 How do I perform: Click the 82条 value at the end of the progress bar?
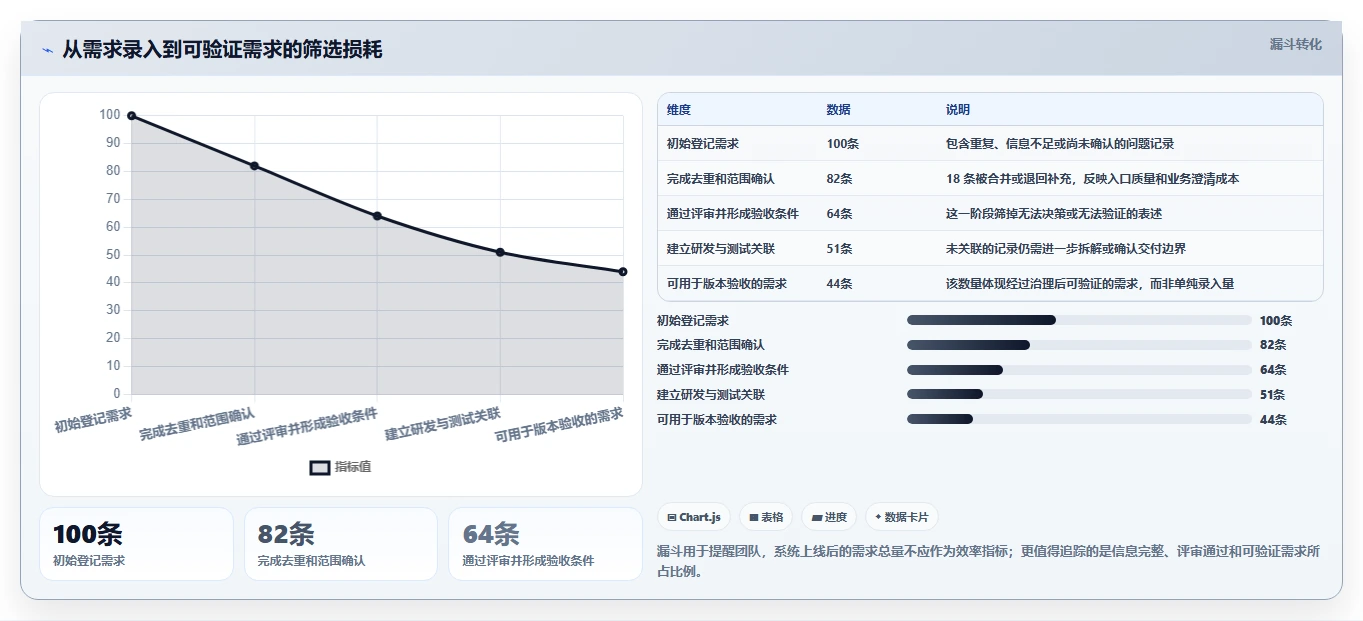(1273, 345)
